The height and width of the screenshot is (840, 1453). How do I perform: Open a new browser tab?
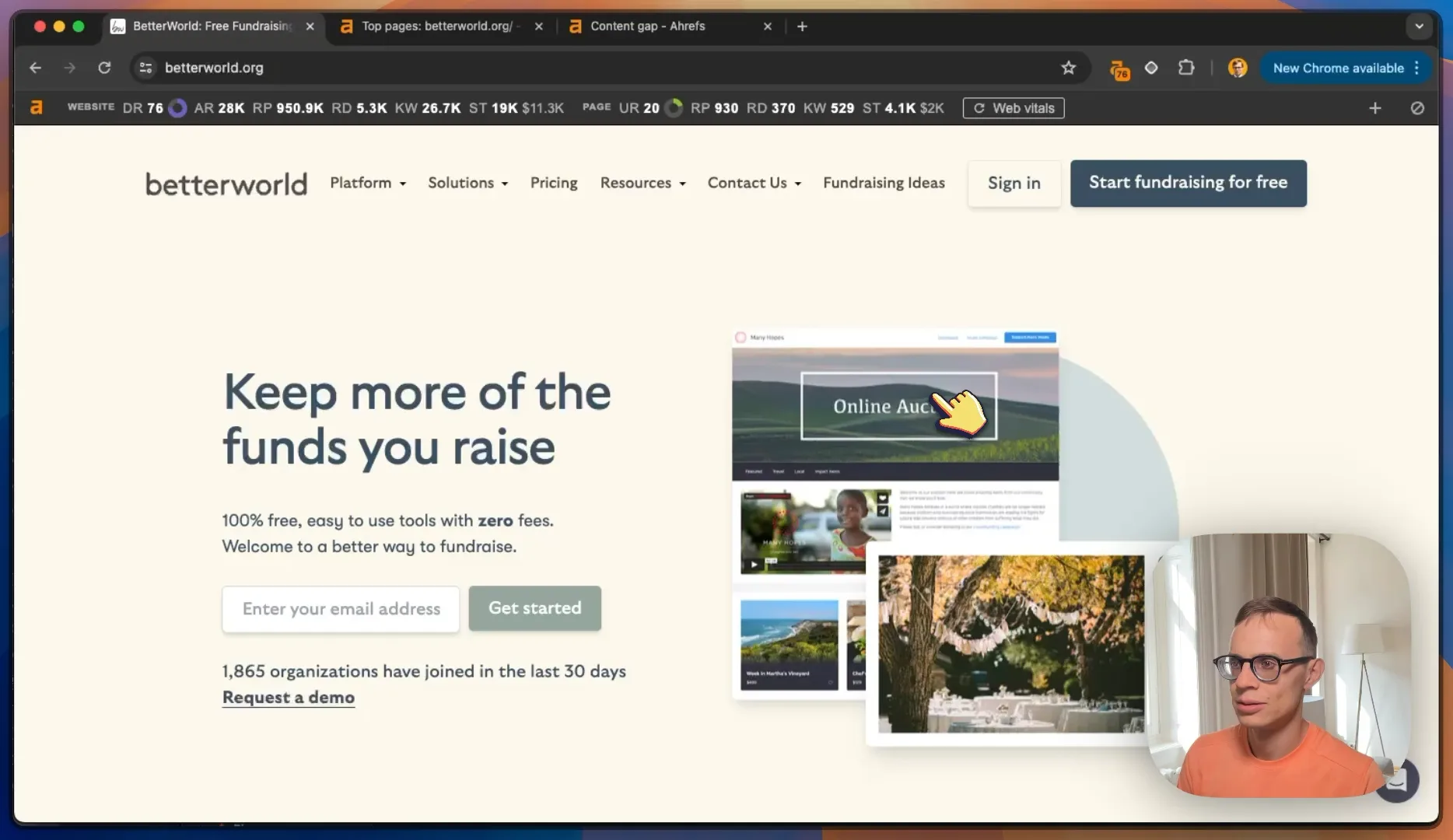802,26
